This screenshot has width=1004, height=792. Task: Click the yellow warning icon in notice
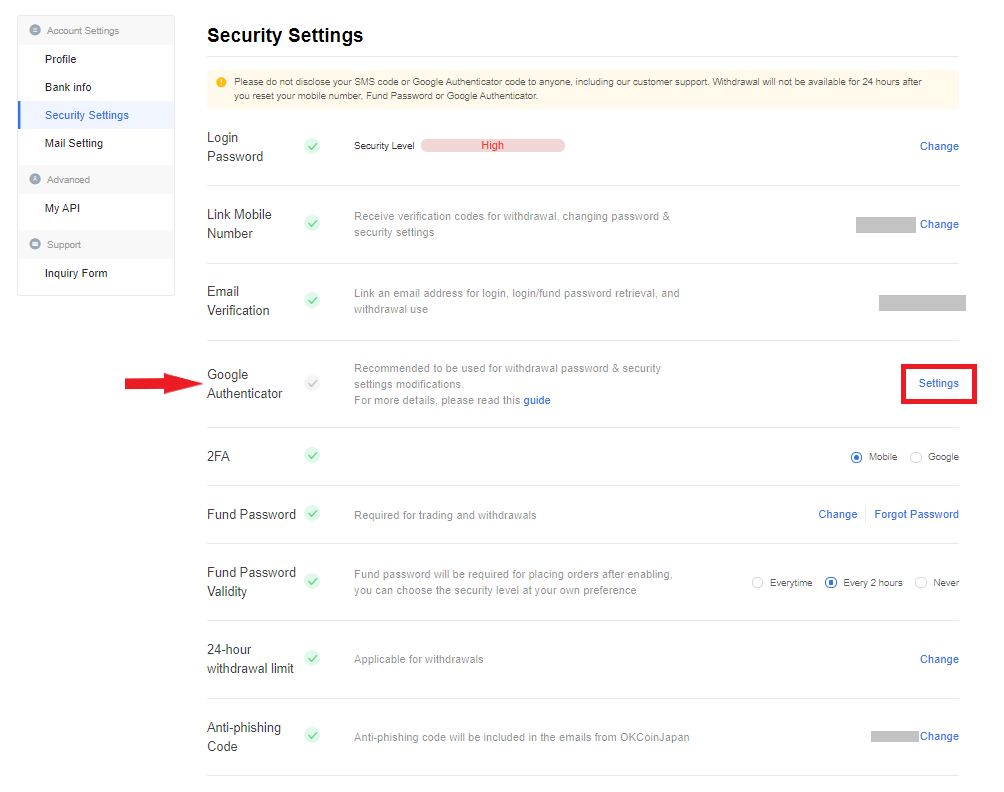click(221, 82)
